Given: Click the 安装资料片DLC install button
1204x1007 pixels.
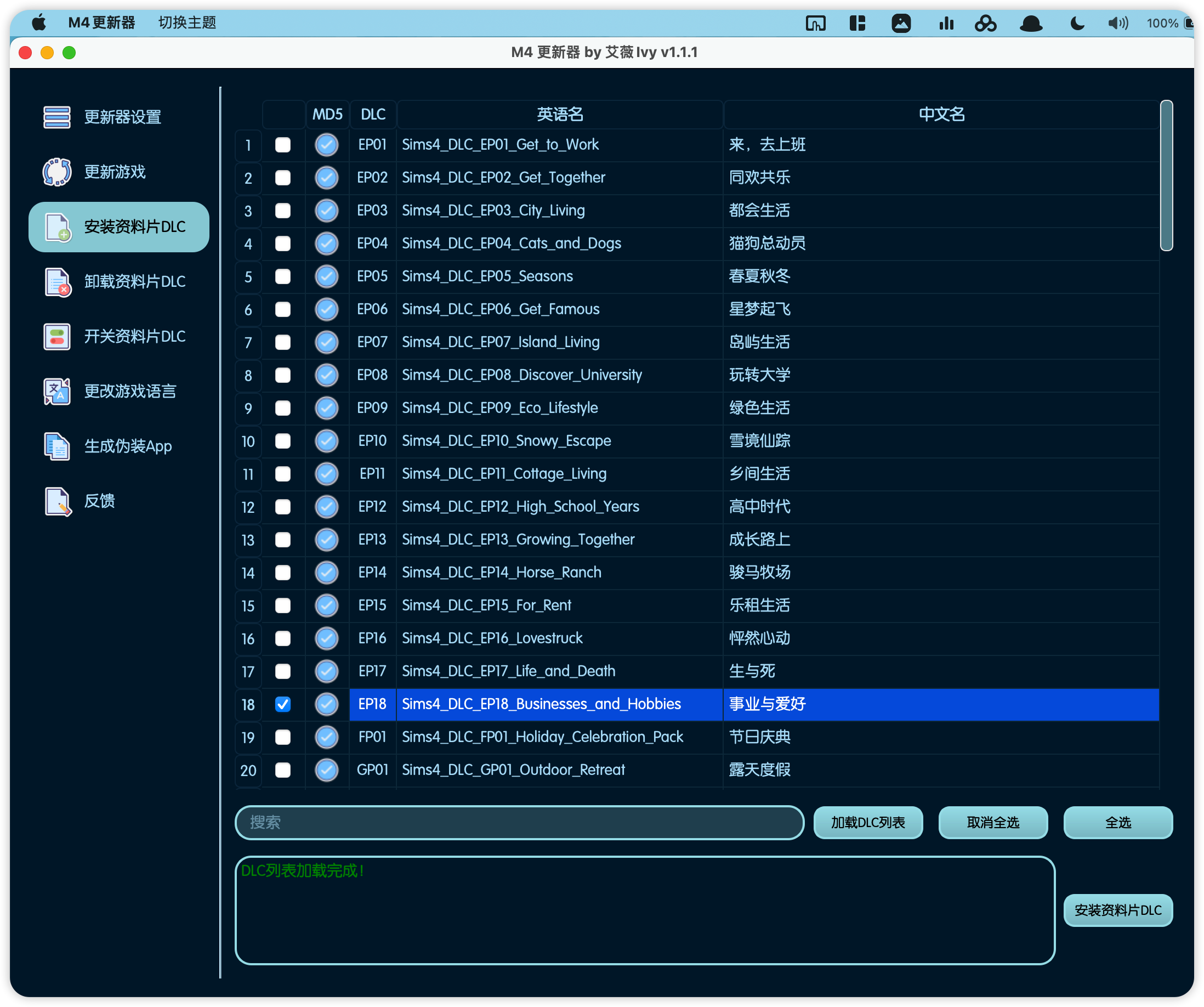Looking at the screenshot, I should point(1118,910).
